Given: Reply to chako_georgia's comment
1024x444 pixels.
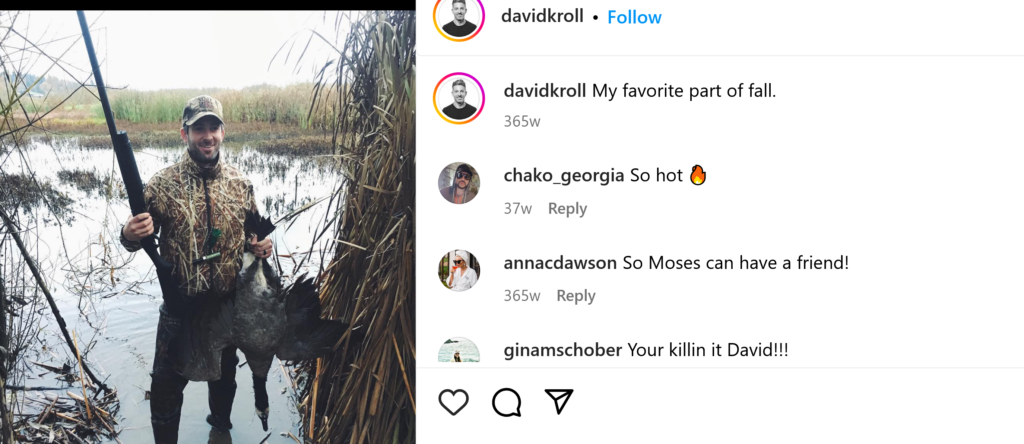Looking at the screenshot, I should [x=567, y=209].
